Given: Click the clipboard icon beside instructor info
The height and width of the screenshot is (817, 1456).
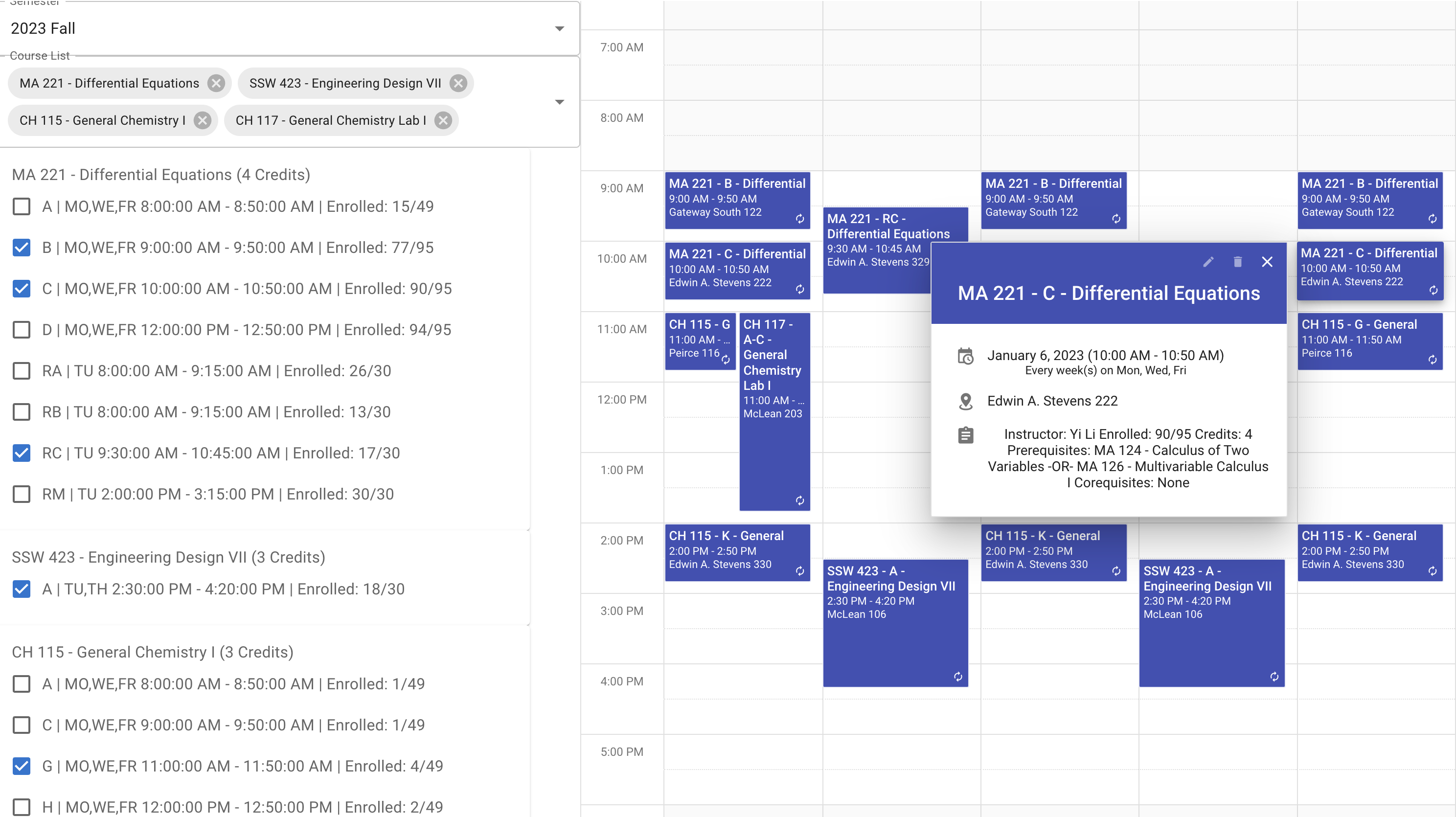Looking at the screenshot, I should (965, 435).
